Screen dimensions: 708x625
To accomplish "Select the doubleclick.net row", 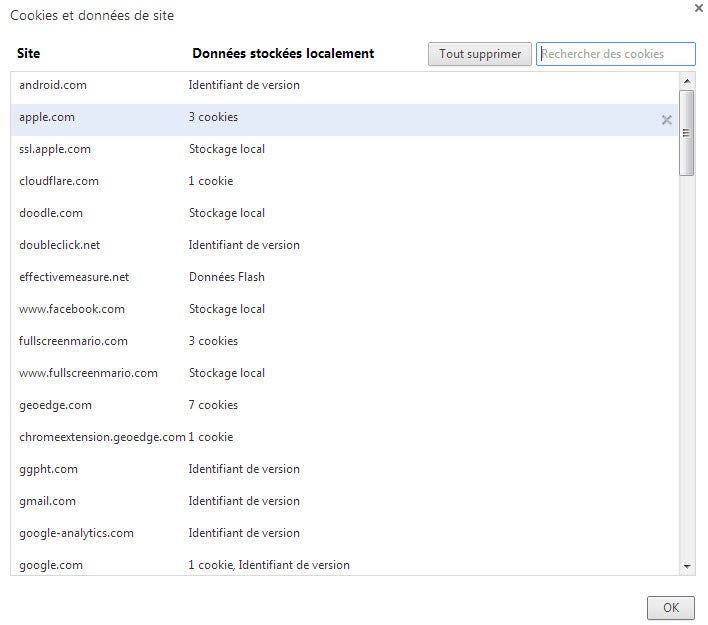I will coord(60,246).
